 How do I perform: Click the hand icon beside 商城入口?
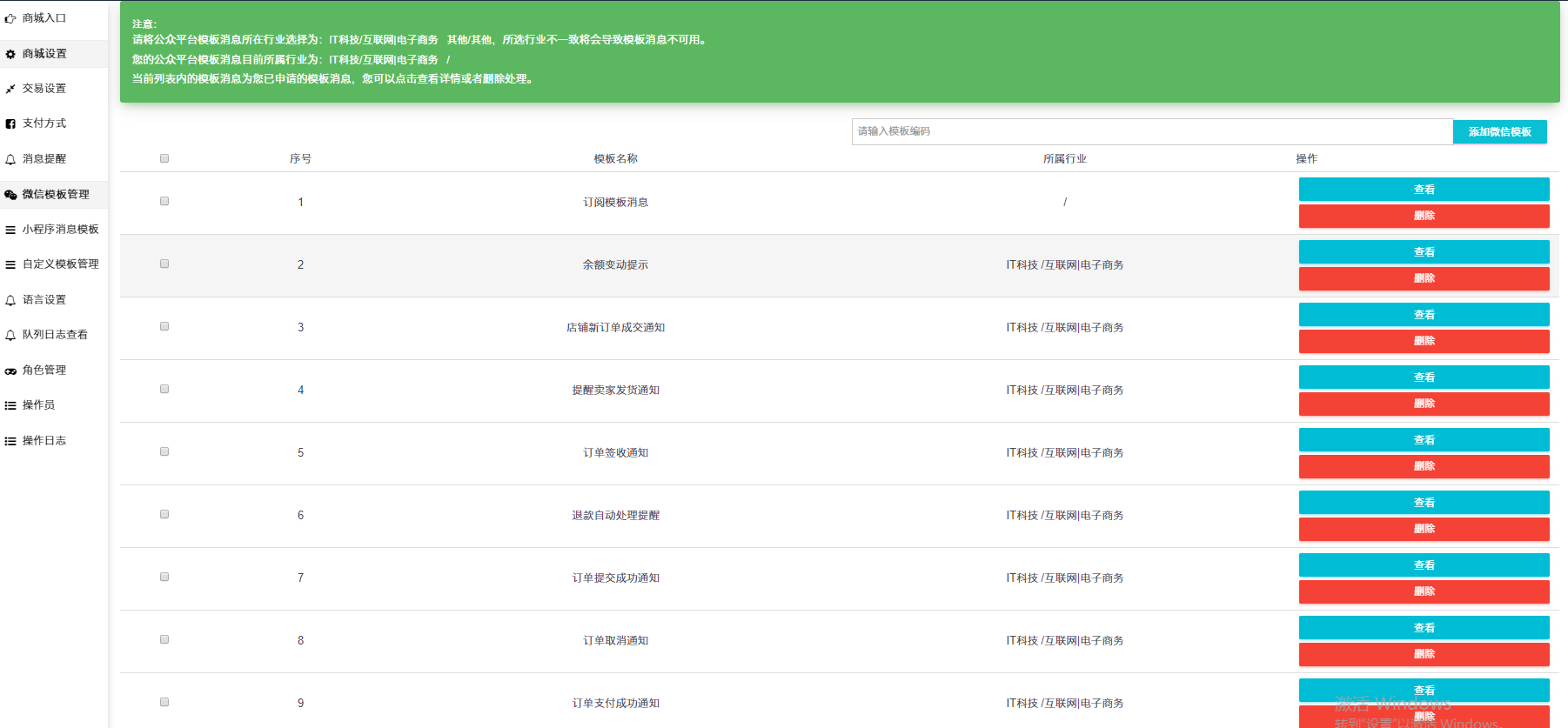tap(10, 18)
